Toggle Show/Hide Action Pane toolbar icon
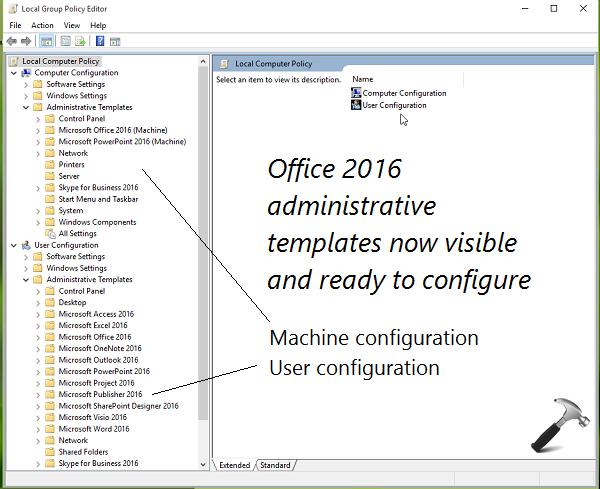The height and width of the screenshot is (489, 600). tap(115, 41)
